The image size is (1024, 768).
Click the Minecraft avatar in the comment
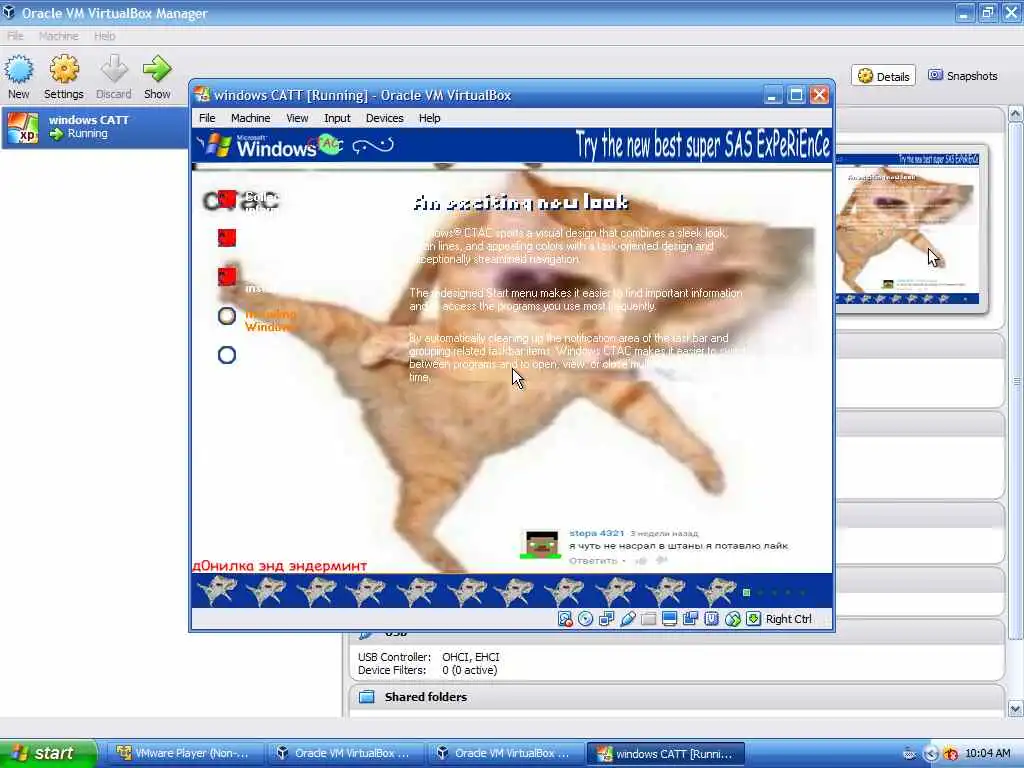[x=541, y=545]
